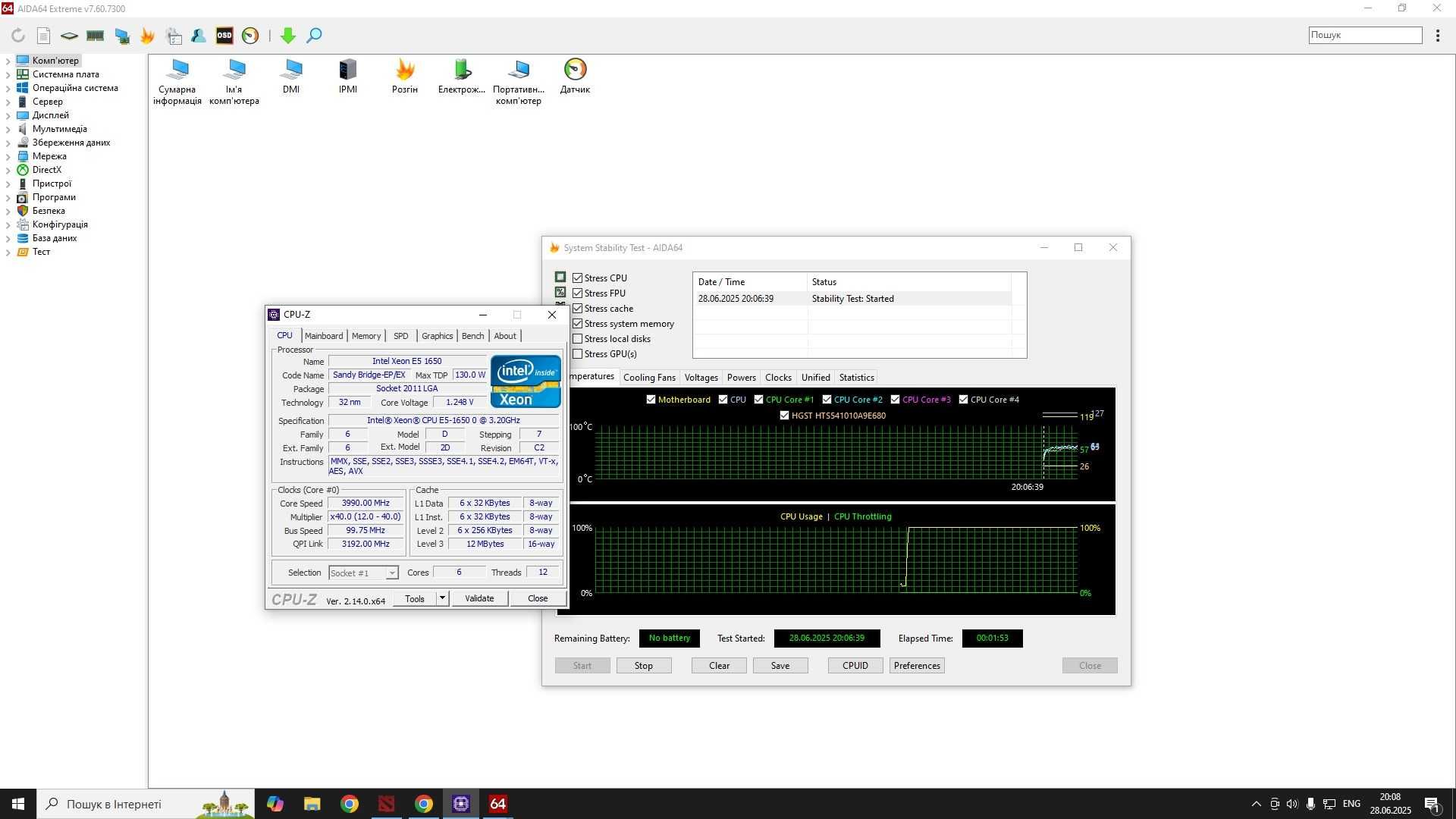Open the Bench tab in CPU-Z

(472, 336)
